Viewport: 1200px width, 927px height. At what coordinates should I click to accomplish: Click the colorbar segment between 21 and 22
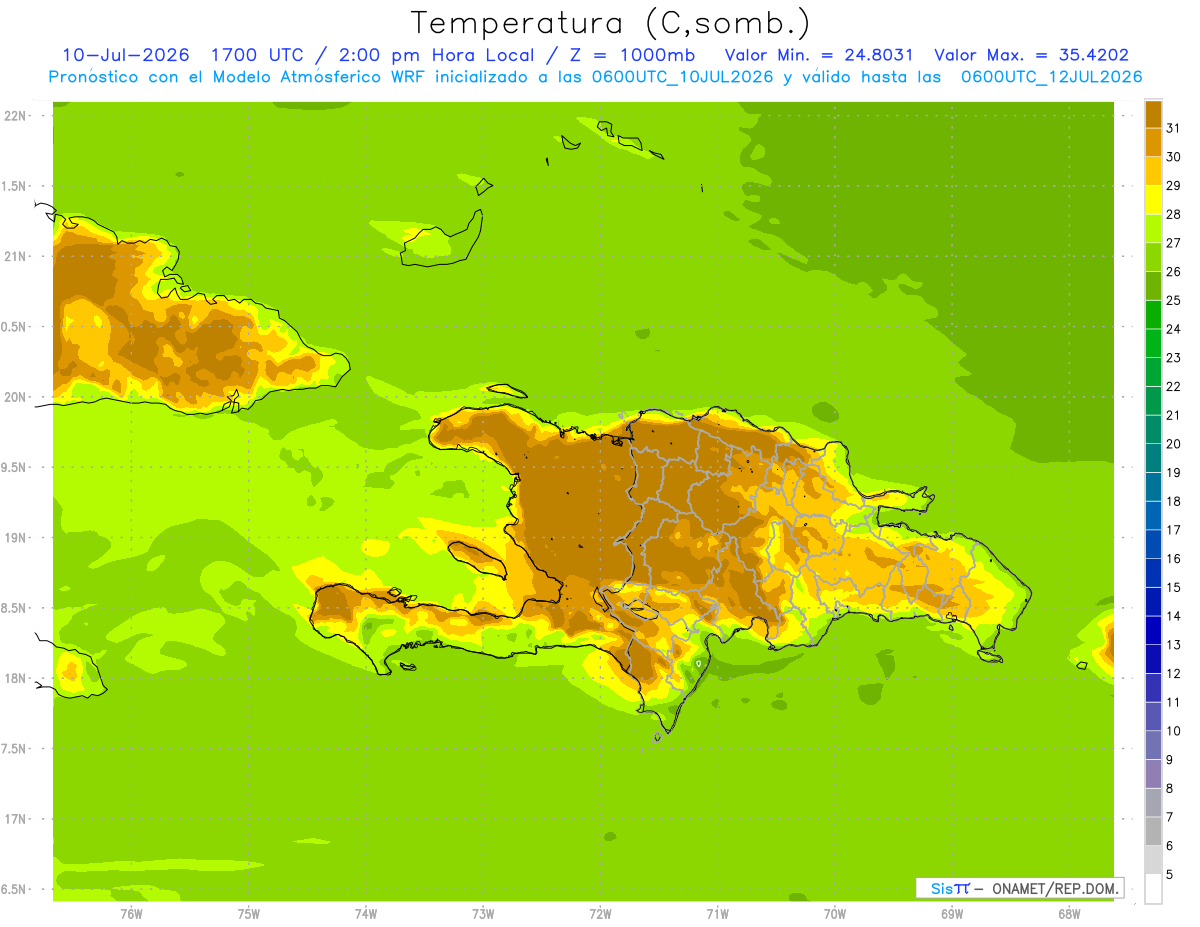(x=1153, y=400)
